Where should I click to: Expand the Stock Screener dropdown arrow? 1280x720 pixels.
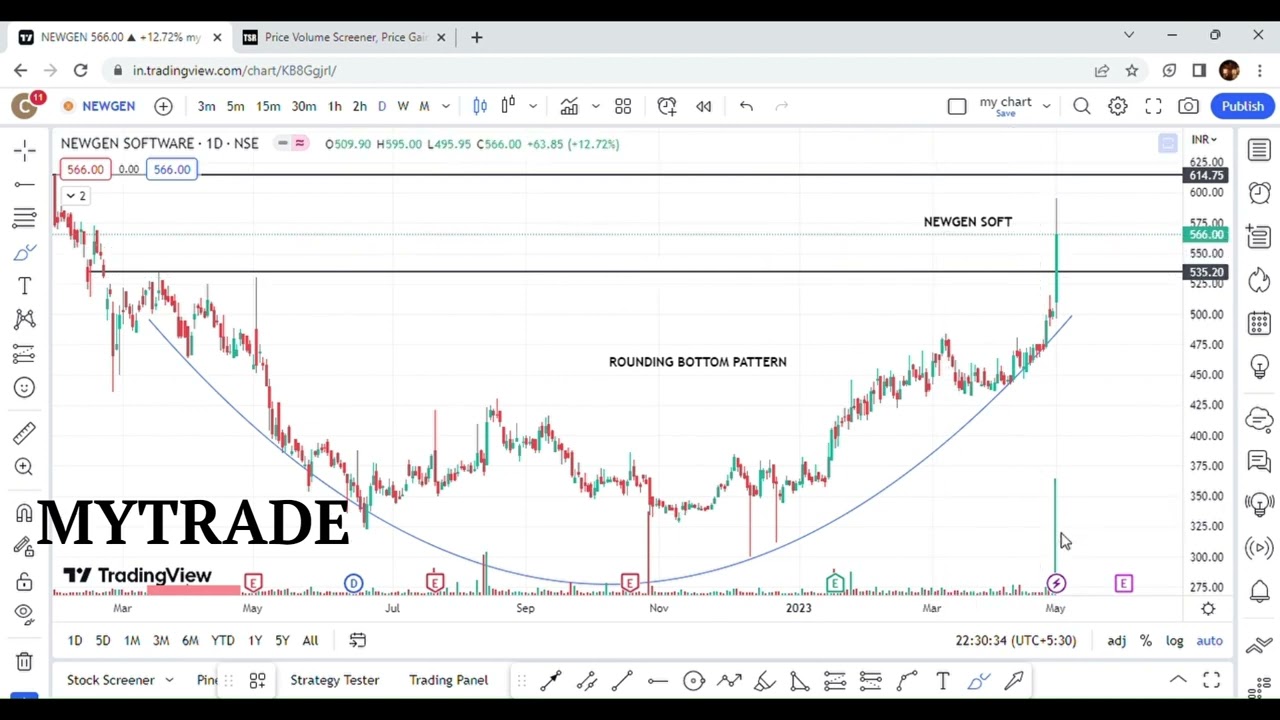click(169, 680)
